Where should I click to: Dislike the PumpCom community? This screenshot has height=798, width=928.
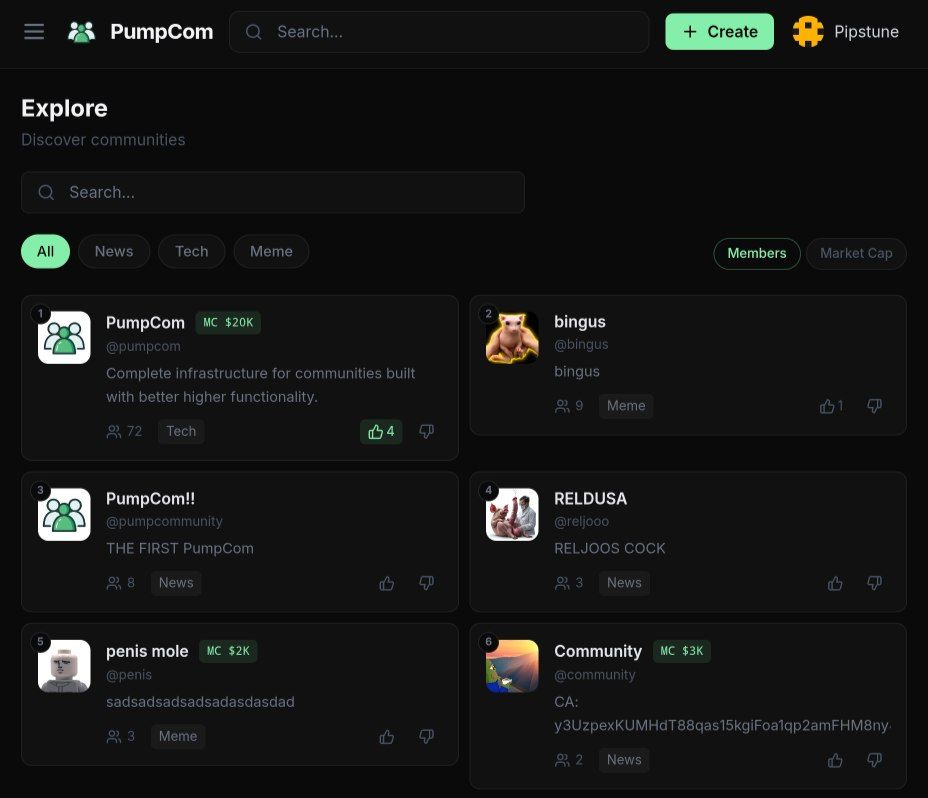click(x=426, y=432)
